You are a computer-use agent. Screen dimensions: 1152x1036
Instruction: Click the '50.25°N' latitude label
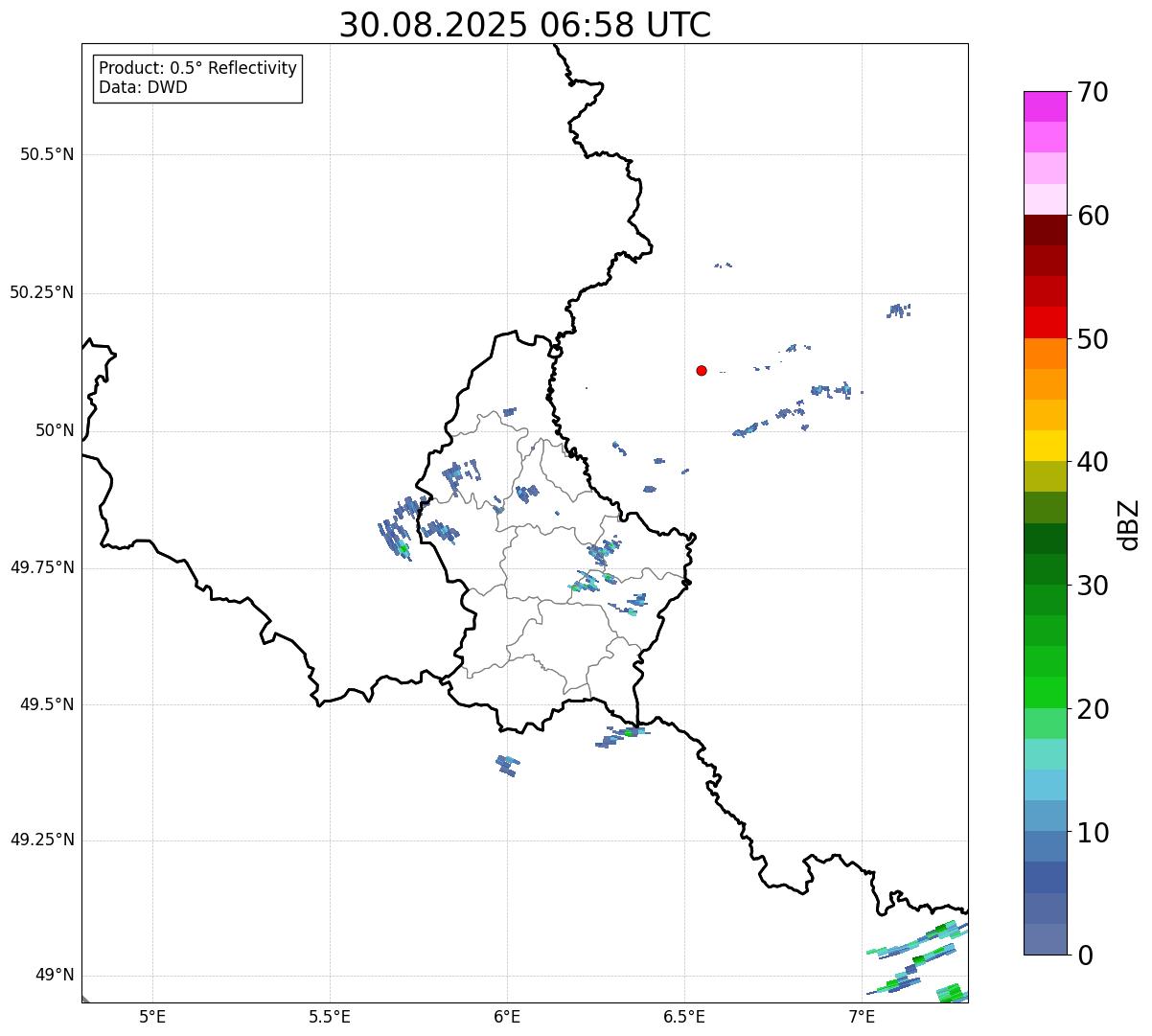[41, 292]
